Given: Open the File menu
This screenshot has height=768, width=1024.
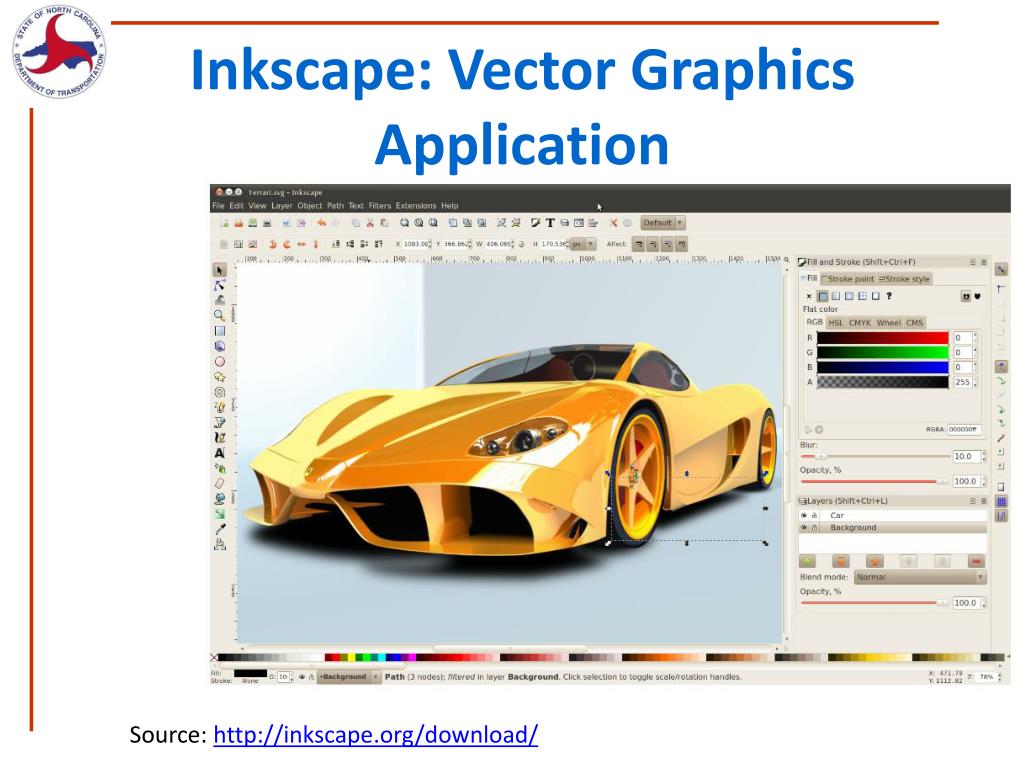Looking at the screenshot, I should (218, 206).
